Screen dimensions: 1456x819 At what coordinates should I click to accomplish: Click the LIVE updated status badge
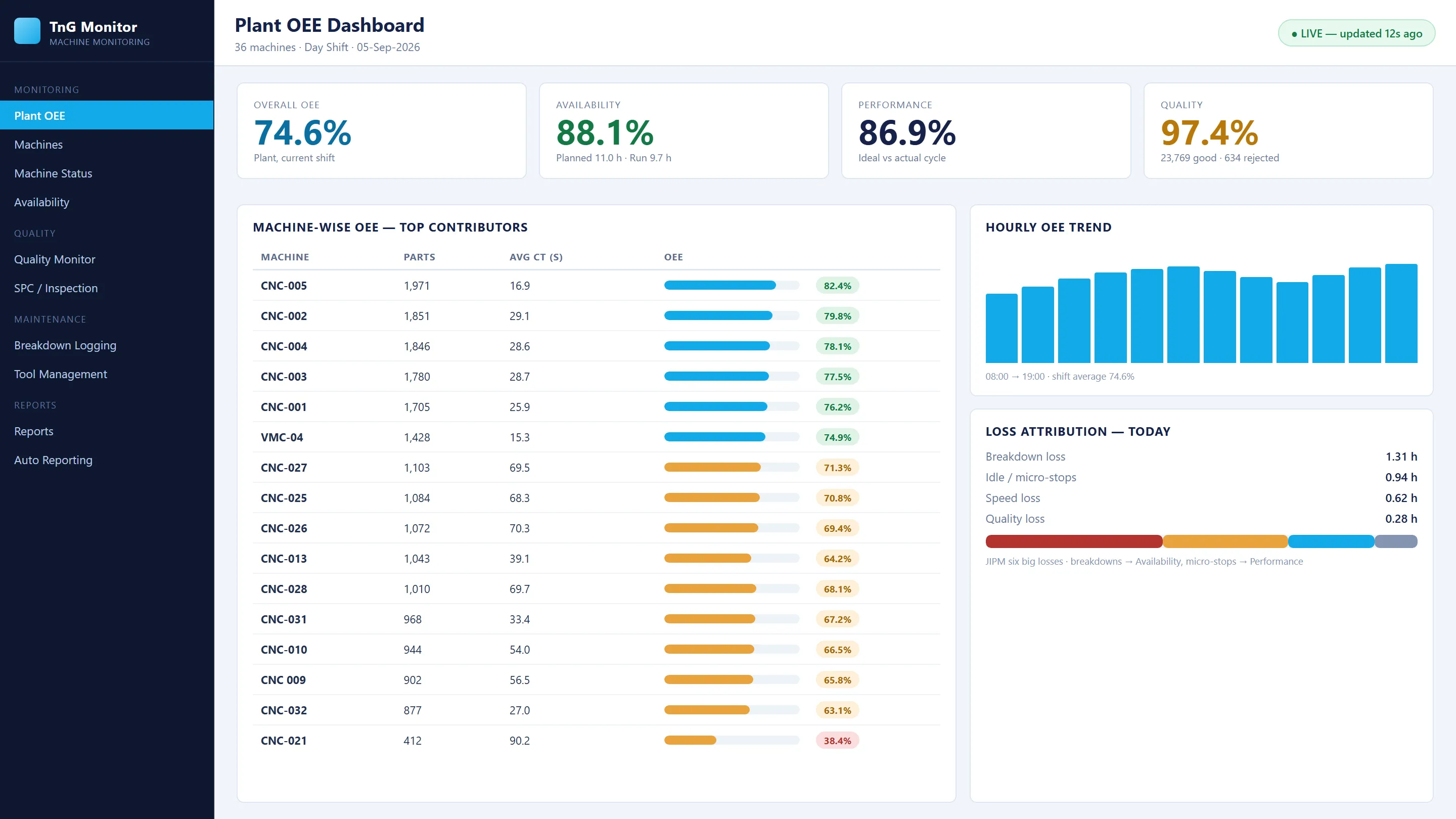click(x=1356, y=33)
